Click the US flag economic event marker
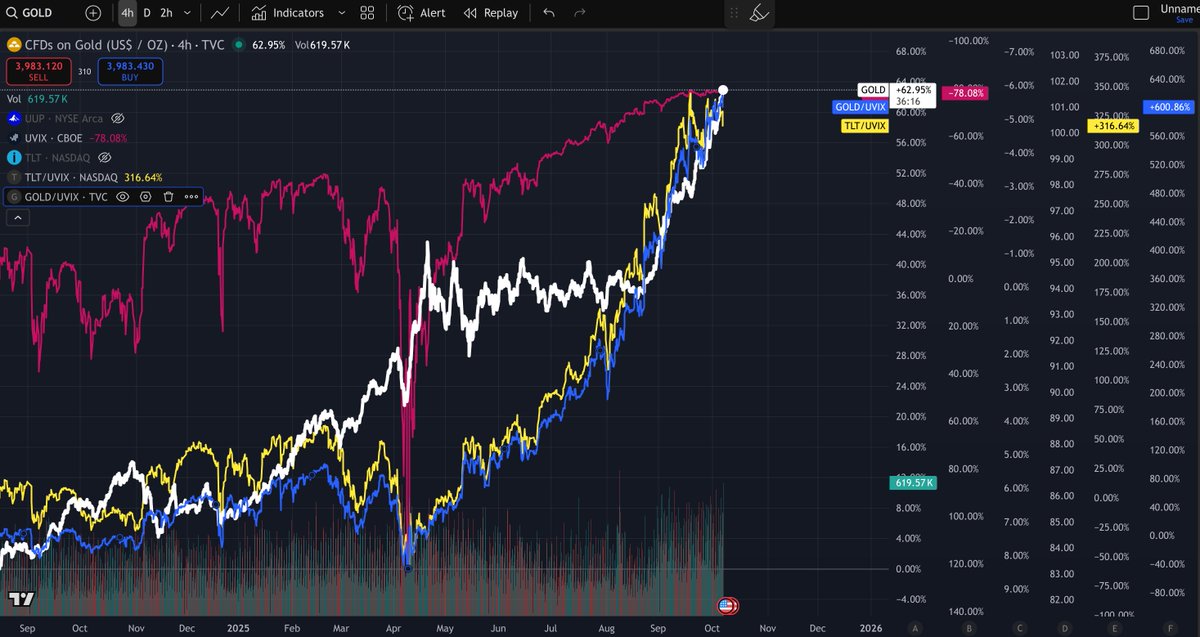This screenshot has height=637, width=1200. pos(728,605)
